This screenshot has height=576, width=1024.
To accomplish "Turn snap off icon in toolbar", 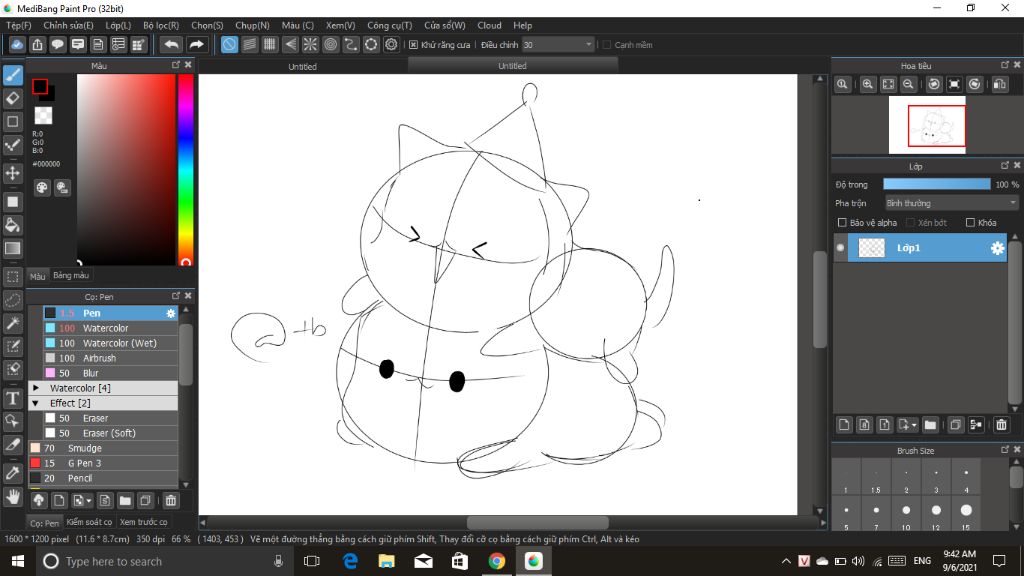I will [229, 44].
